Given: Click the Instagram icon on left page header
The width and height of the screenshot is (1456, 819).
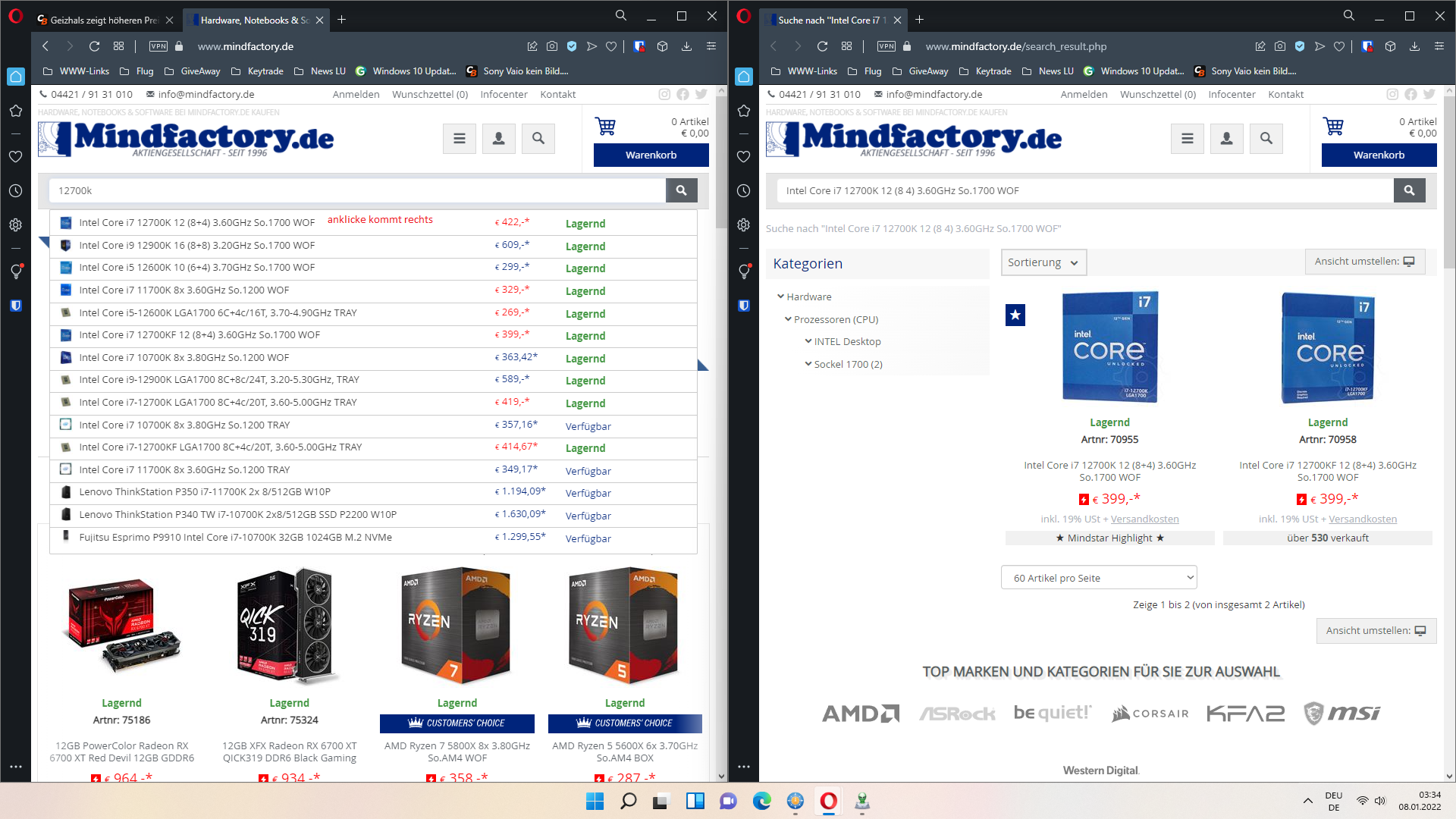Looking at the screenshot, I should (x=664, y=94).
